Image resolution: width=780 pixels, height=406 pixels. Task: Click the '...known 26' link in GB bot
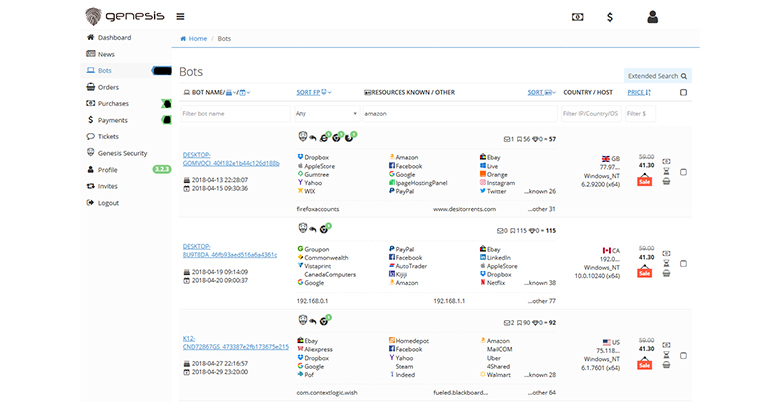click(x=540, y=191)
